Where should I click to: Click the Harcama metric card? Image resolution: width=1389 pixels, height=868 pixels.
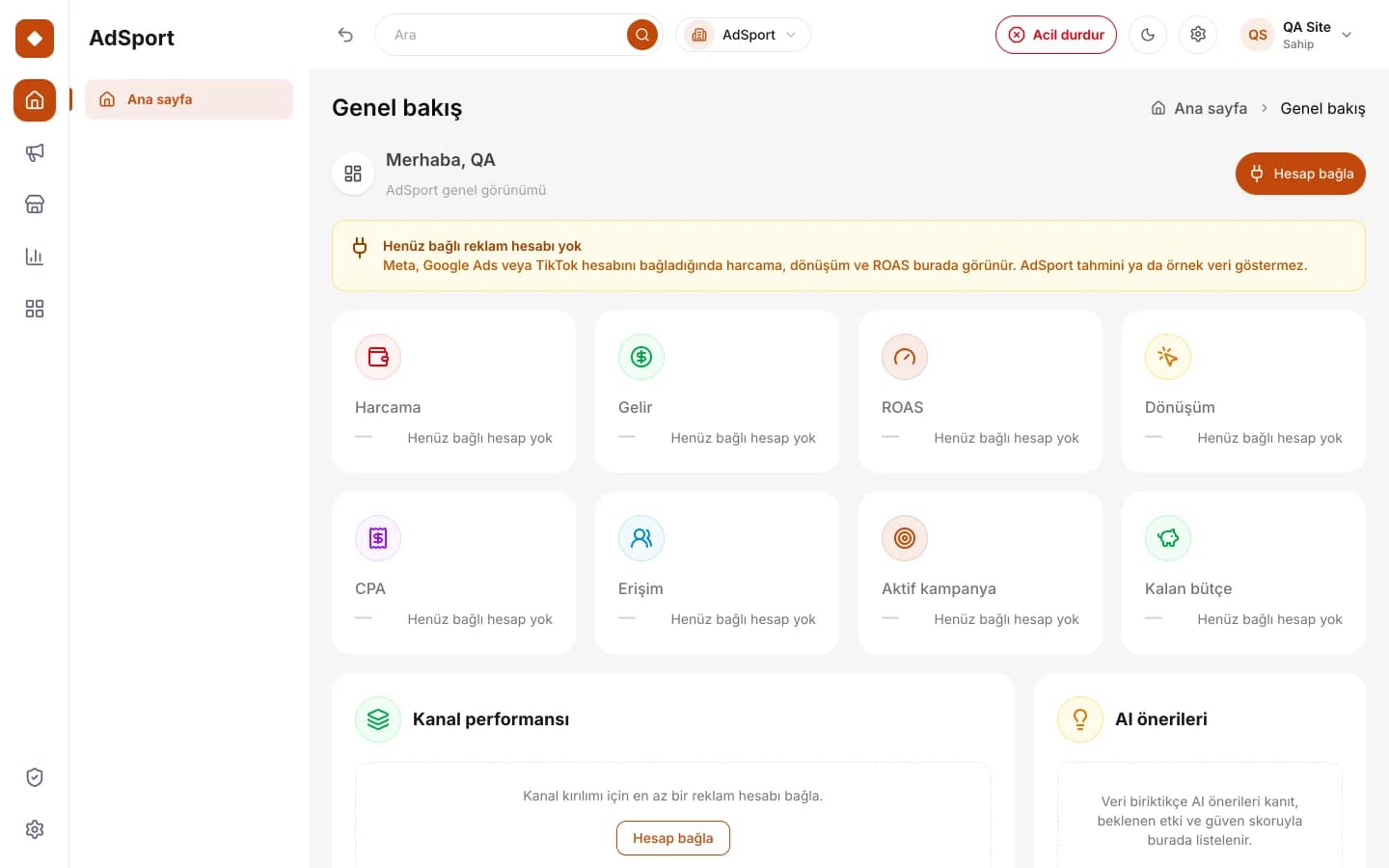(453, 392)
